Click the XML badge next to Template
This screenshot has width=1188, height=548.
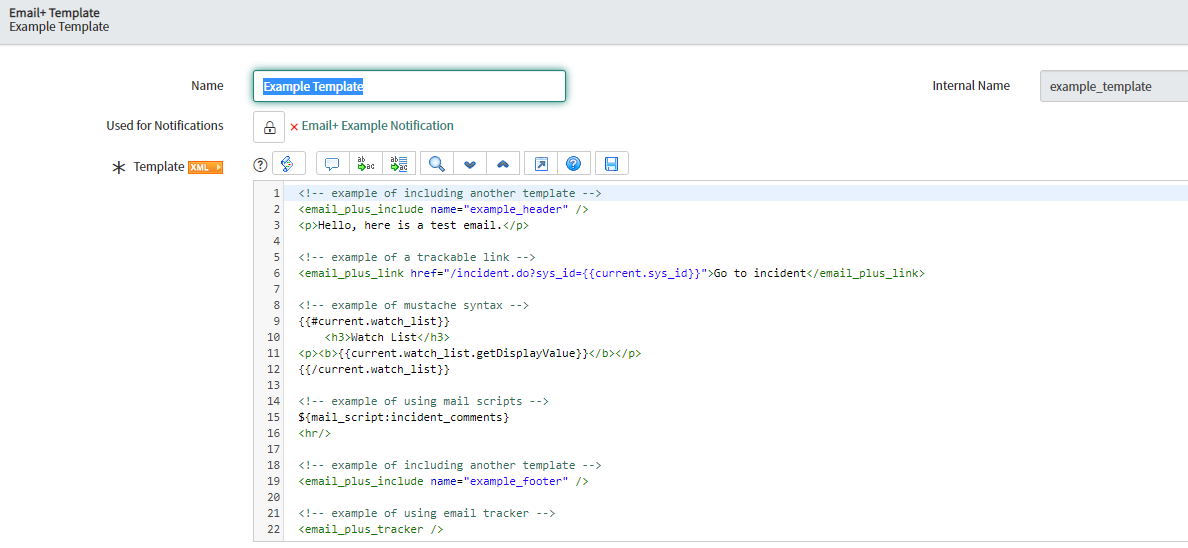point(205,167)
